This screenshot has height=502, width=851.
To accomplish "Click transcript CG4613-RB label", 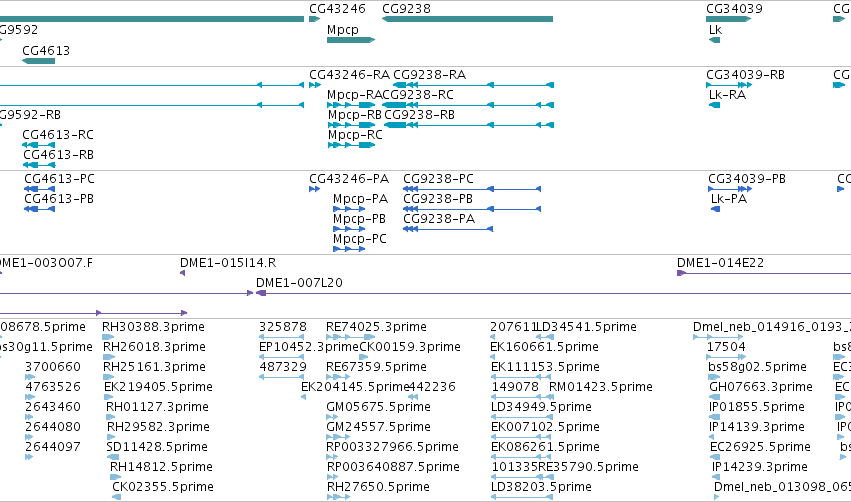I will pos(58,155).
